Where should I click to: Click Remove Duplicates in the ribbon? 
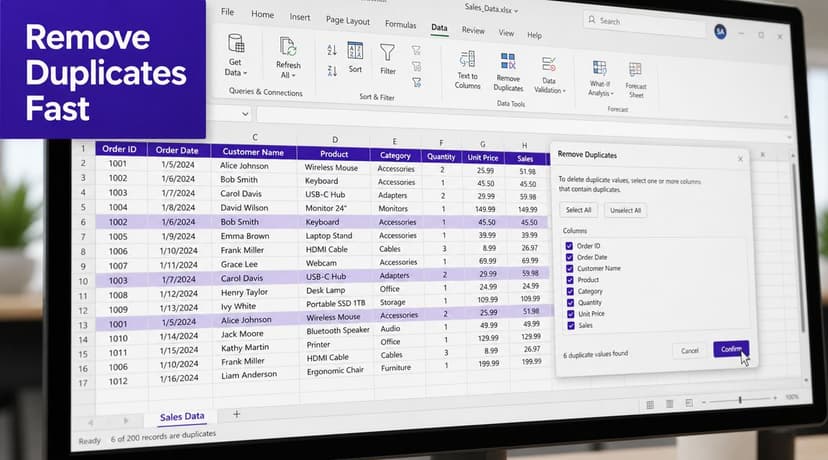pyautogui.click(x=508, y=72)
